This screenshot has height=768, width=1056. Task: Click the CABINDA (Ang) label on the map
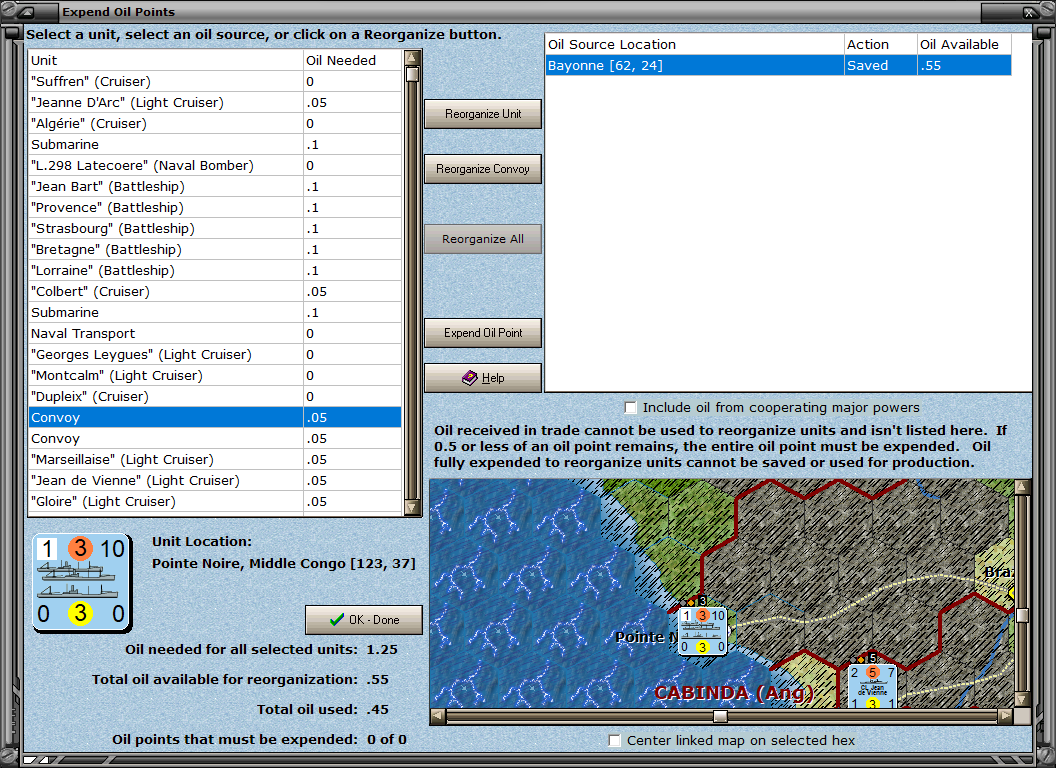pos(733,693)
